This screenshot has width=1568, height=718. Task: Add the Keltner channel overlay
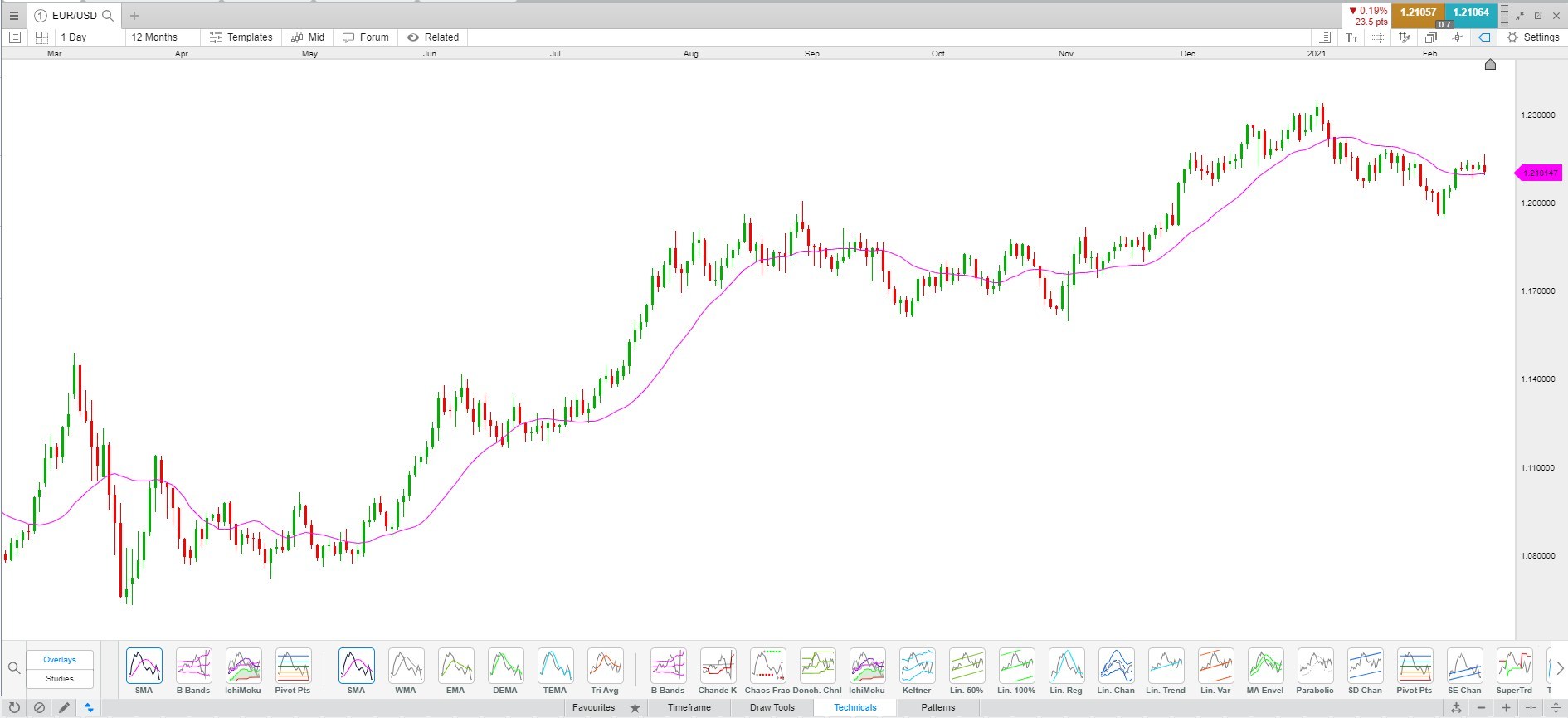tap(917, 671)
